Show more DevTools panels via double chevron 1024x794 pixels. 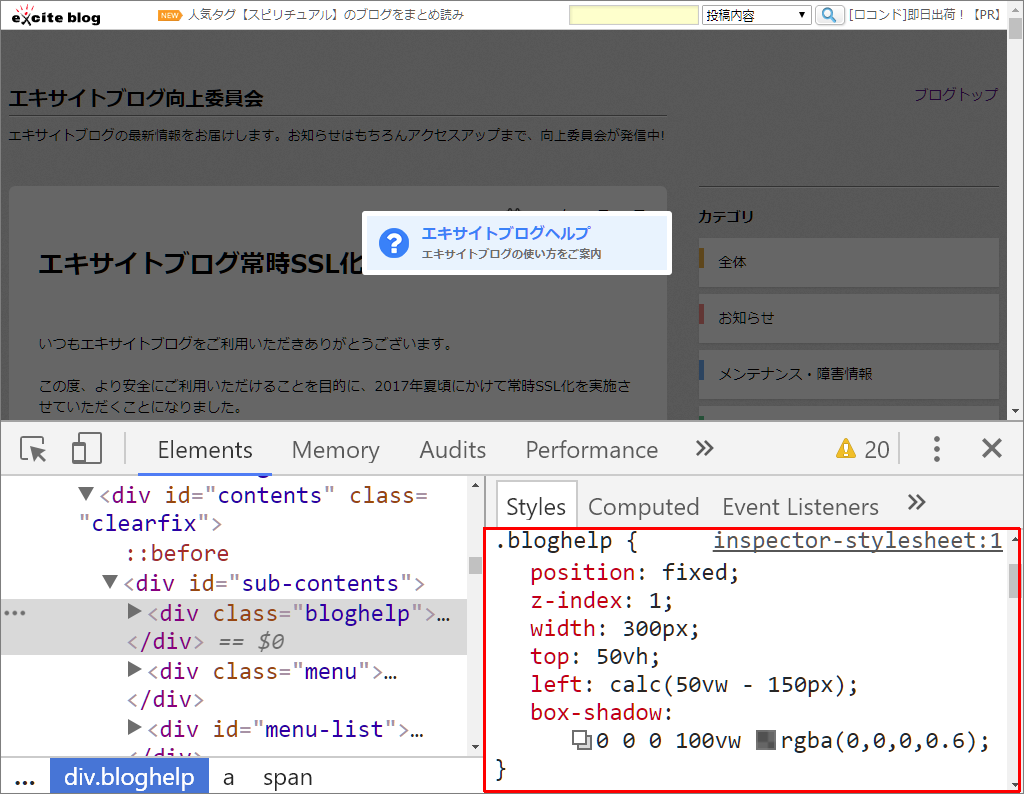pyautogui.click(x=705, y=449)
